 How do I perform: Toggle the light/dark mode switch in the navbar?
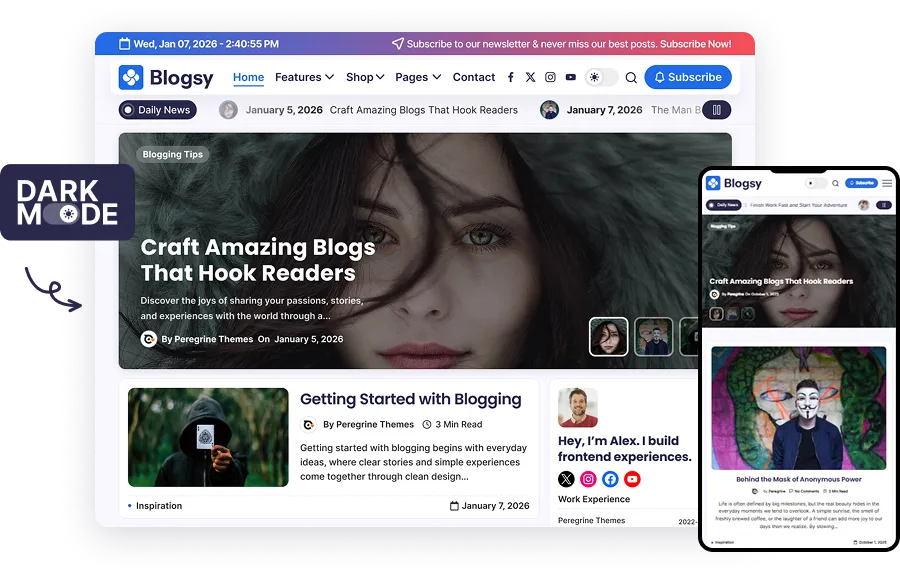click(x=601, y=77)
